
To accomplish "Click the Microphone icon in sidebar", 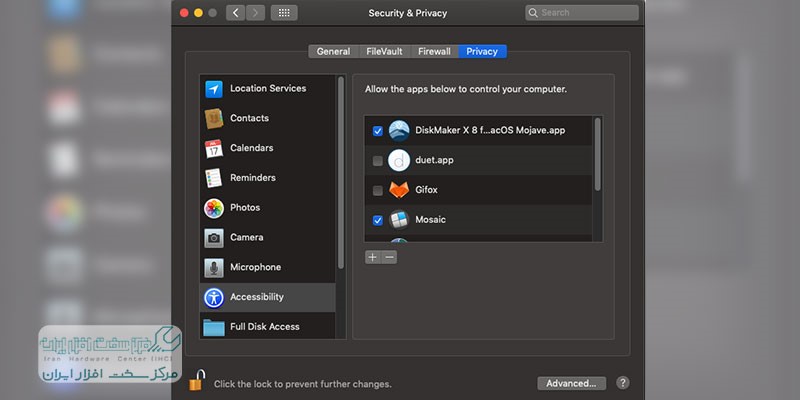I will 214,267.
